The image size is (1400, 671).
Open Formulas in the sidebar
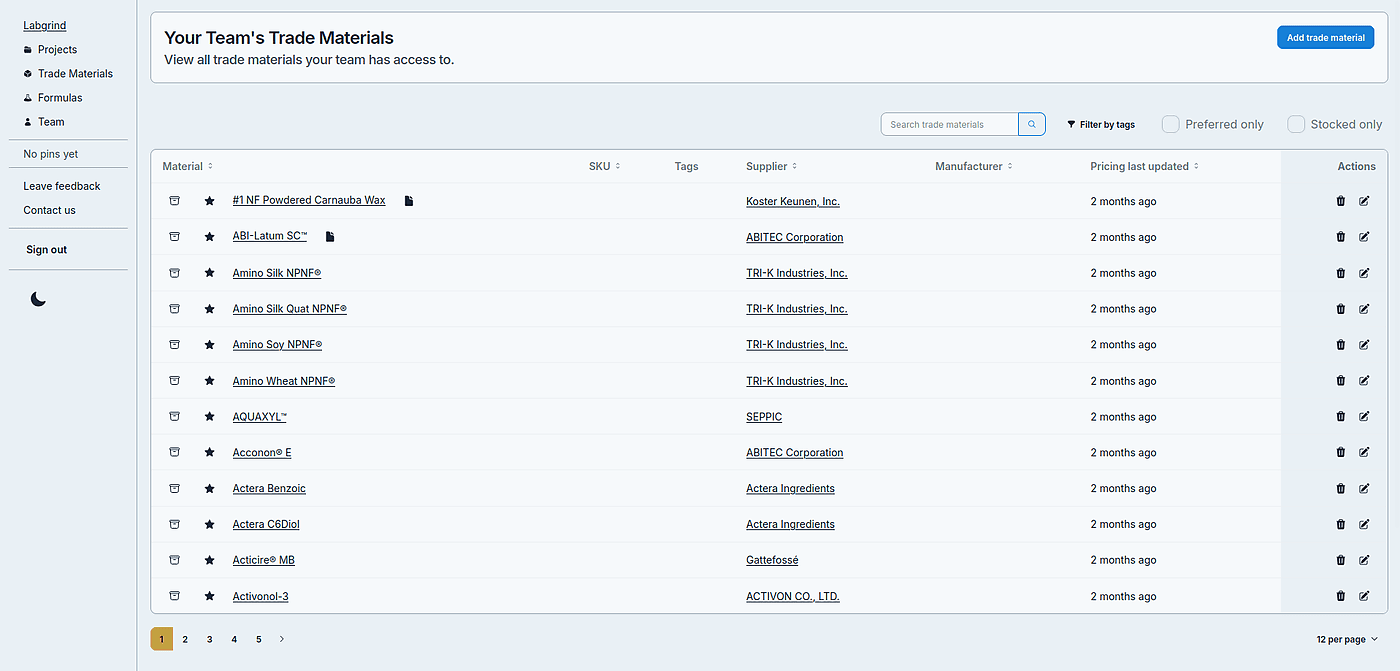point(60,98)
